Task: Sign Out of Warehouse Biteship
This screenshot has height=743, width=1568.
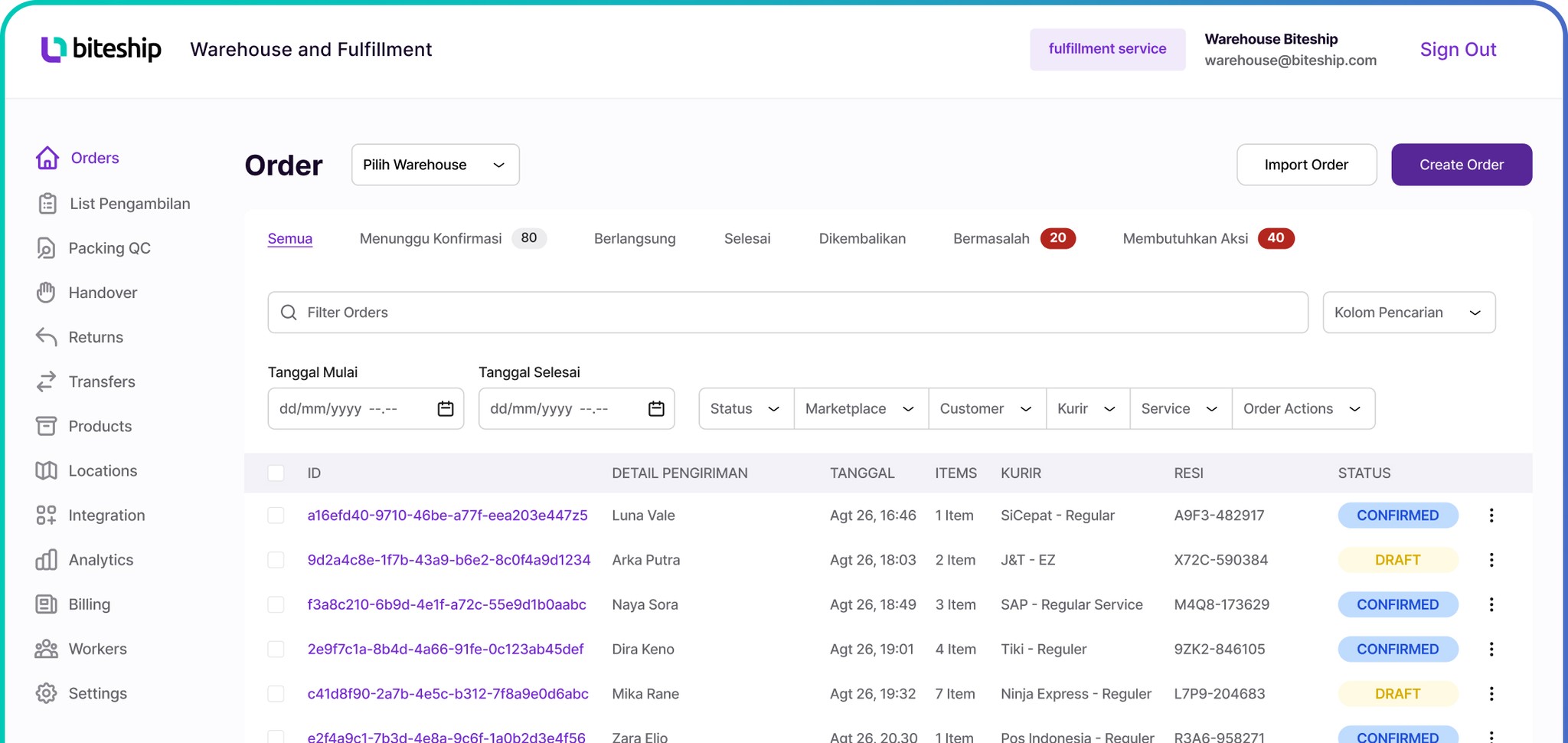Action: [1457, 49]
